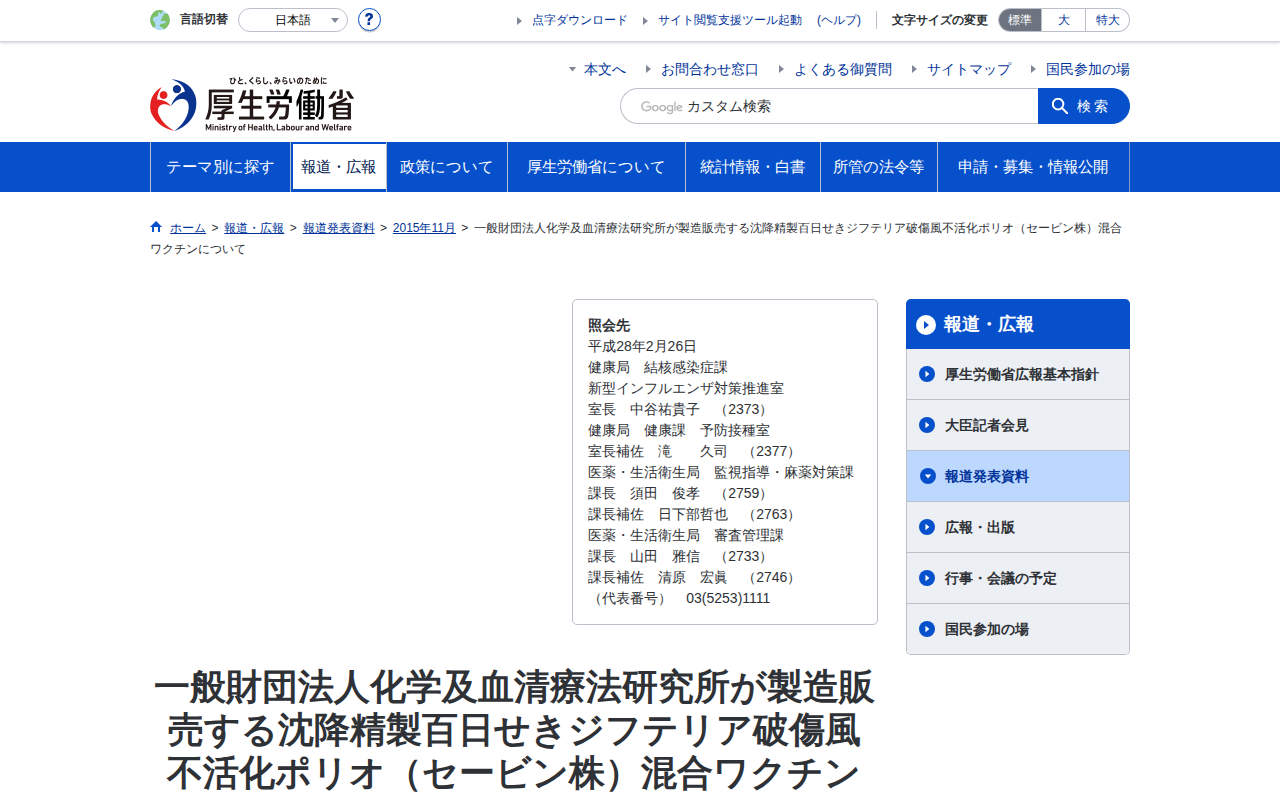Open the (ヘルプ) link
The width and height of the screenshot is (1280, 800).
[x=839, y=20]
